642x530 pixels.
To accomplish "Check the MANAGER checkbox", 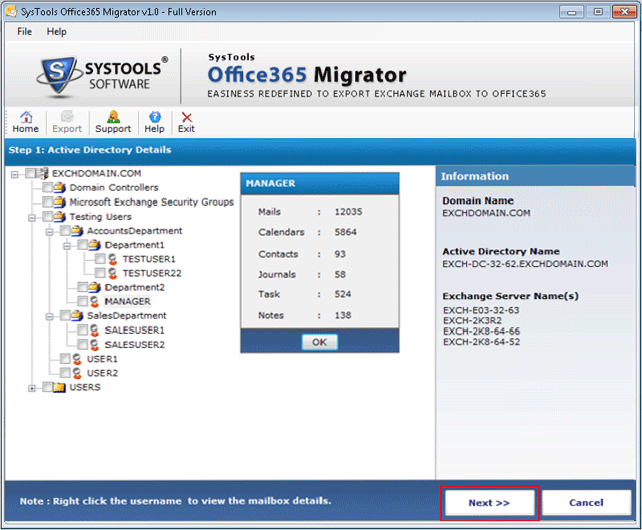I will (83, 301).
